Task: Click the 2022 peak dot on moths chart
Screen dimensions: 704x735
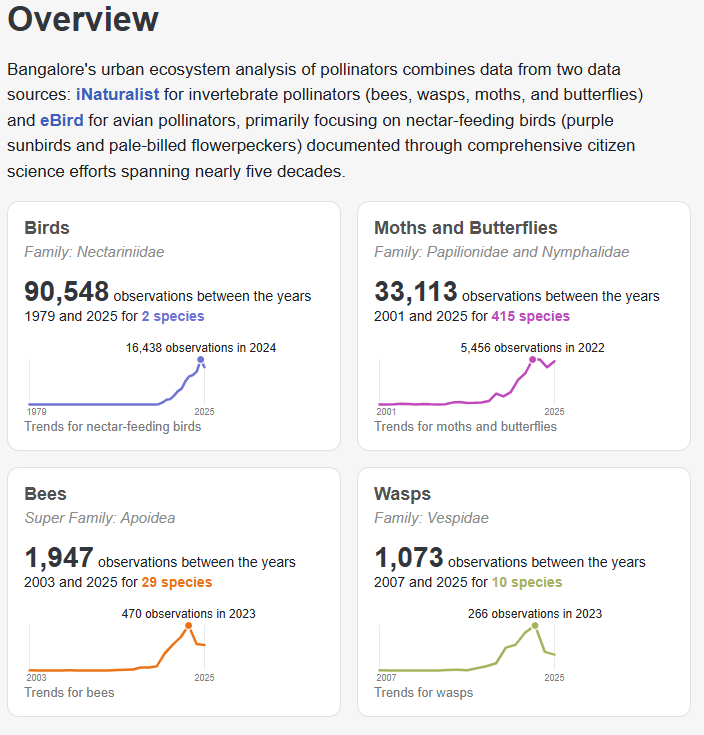Action: pos(533,359)
